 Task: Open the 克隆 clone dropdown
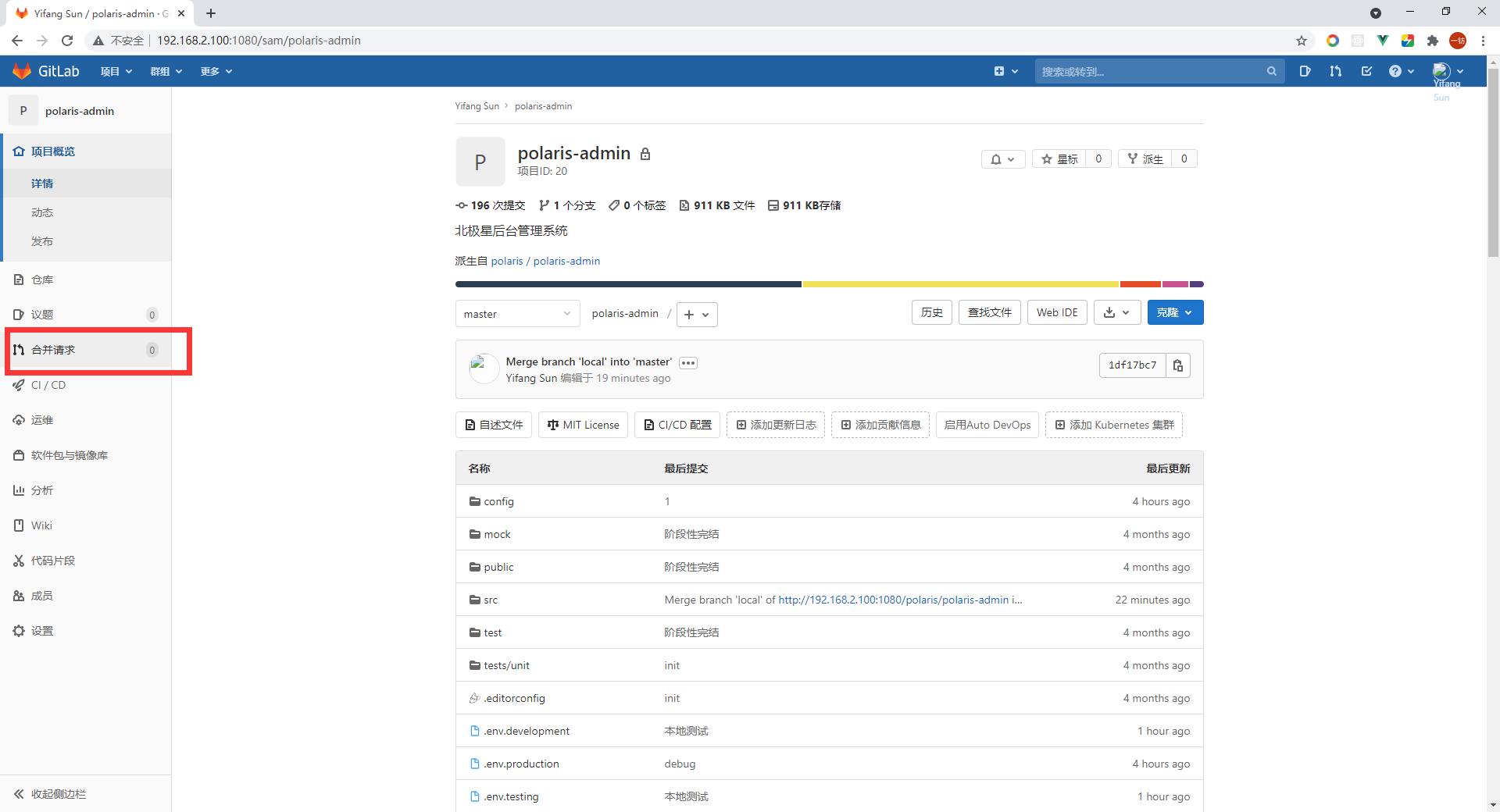click(x=1175, y=312)
